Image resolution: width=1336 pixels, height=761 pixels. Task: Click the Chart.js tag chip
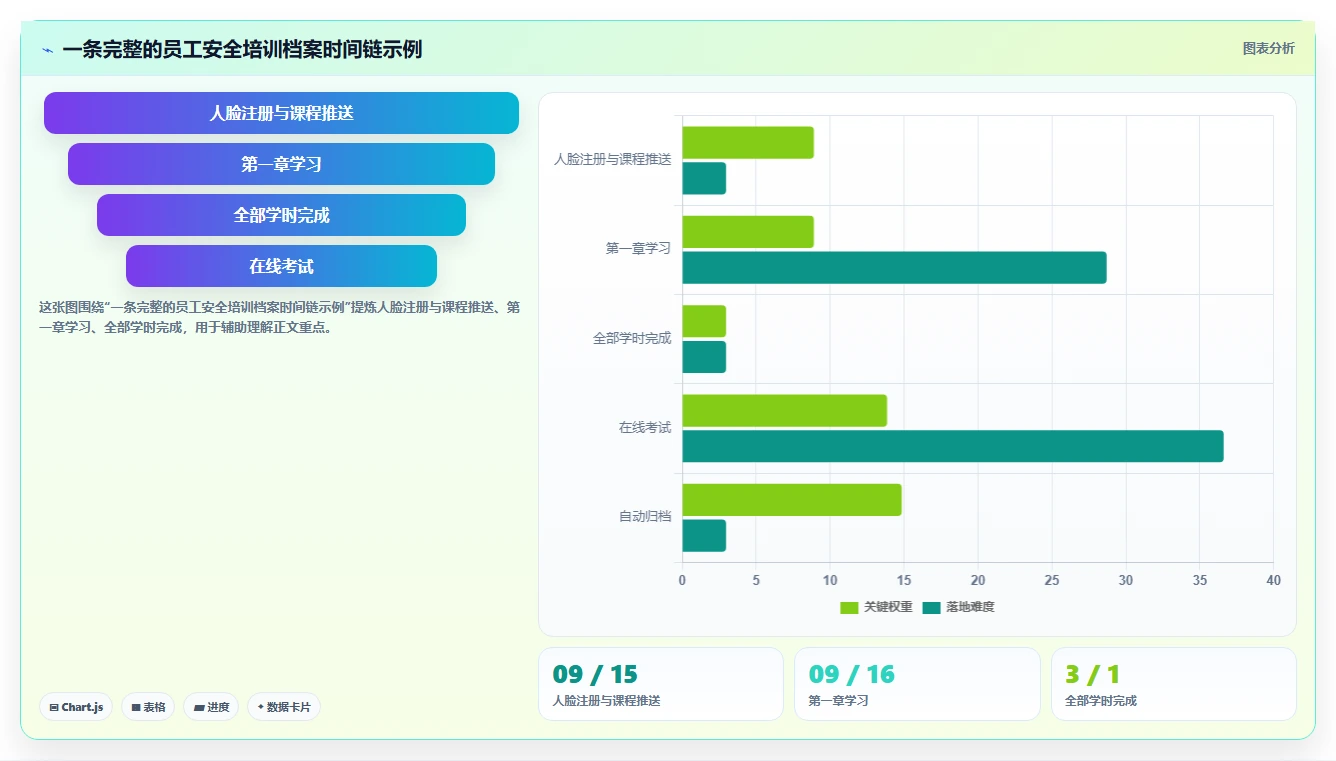(76, 707)
